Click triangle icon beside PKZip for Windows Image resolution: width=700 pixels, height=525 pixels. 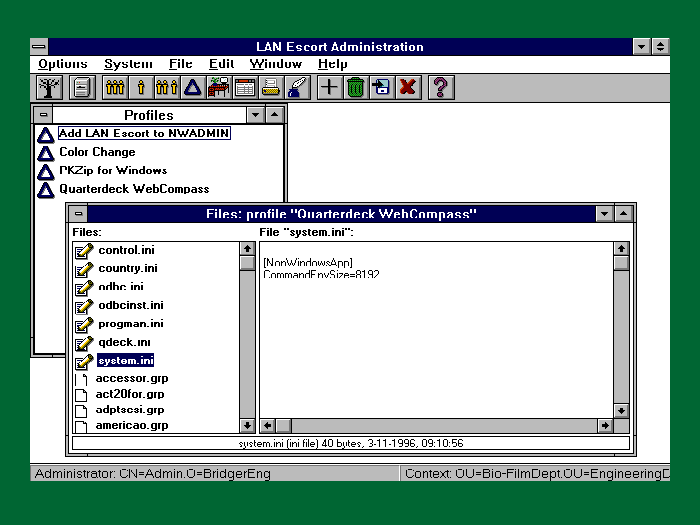(x=46, y=171)
